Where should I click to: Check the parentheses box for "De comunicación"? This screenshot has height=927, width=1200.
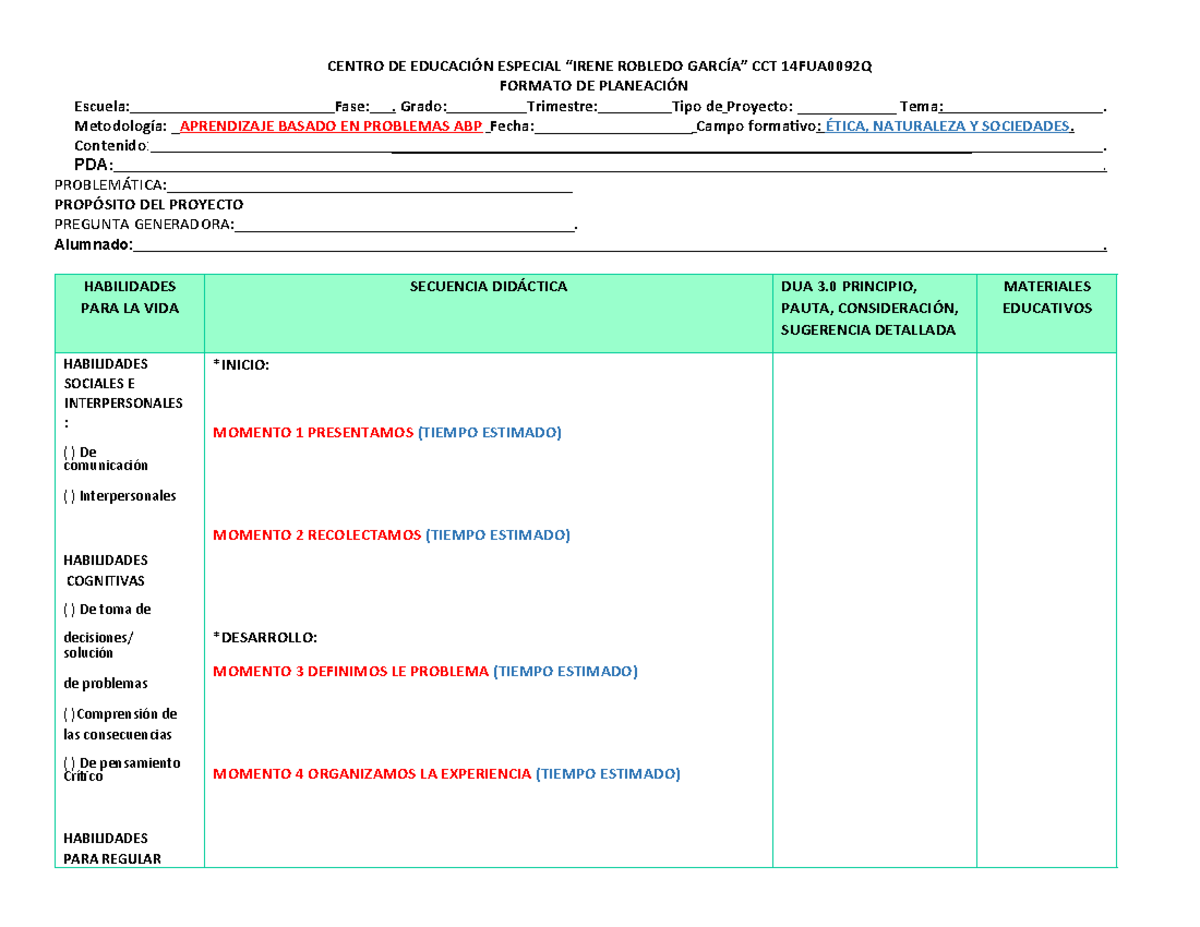tap(67, 452)
